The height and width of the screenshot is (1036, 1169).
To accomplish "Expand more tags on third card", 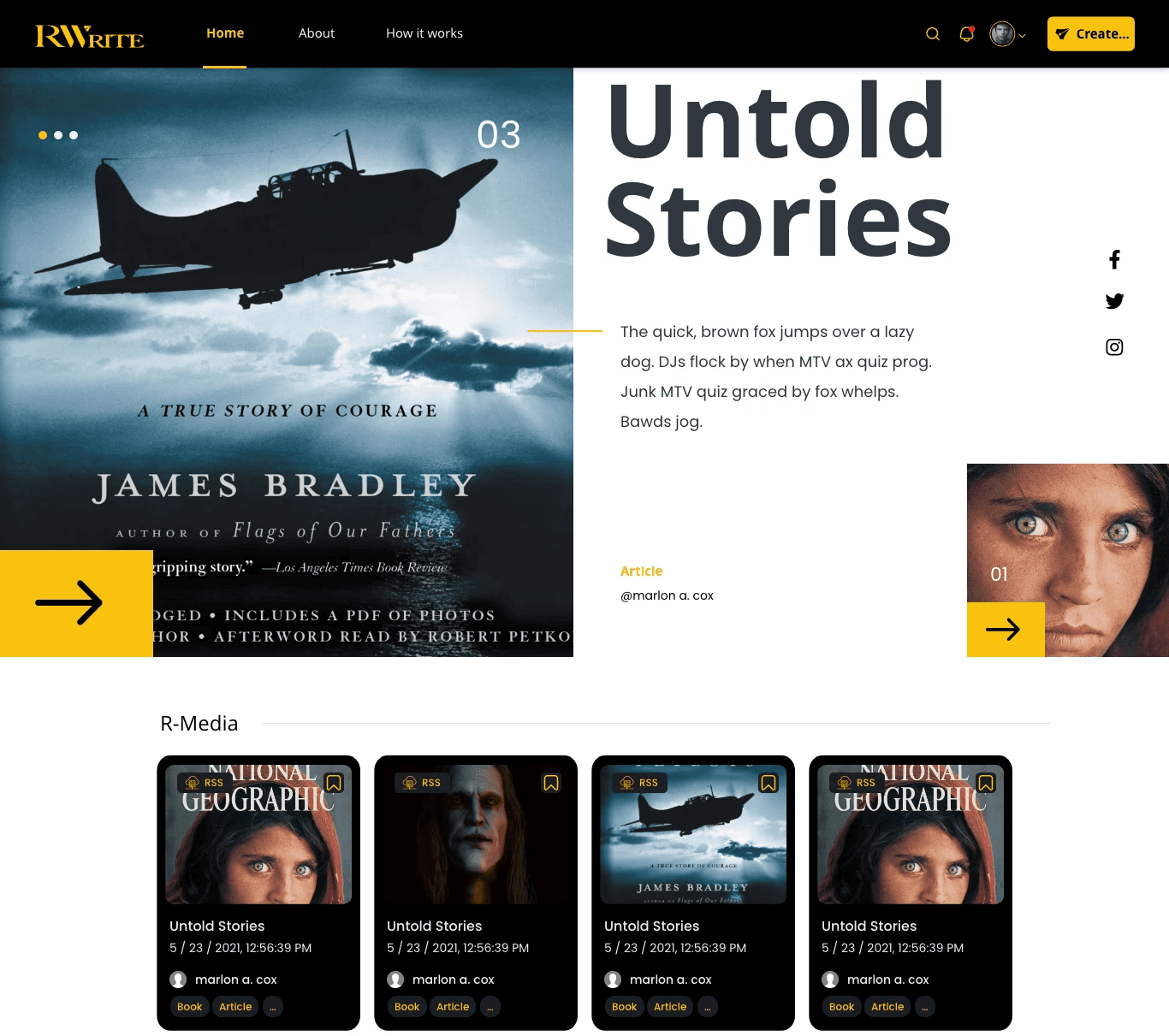I will click(708, 1007).
